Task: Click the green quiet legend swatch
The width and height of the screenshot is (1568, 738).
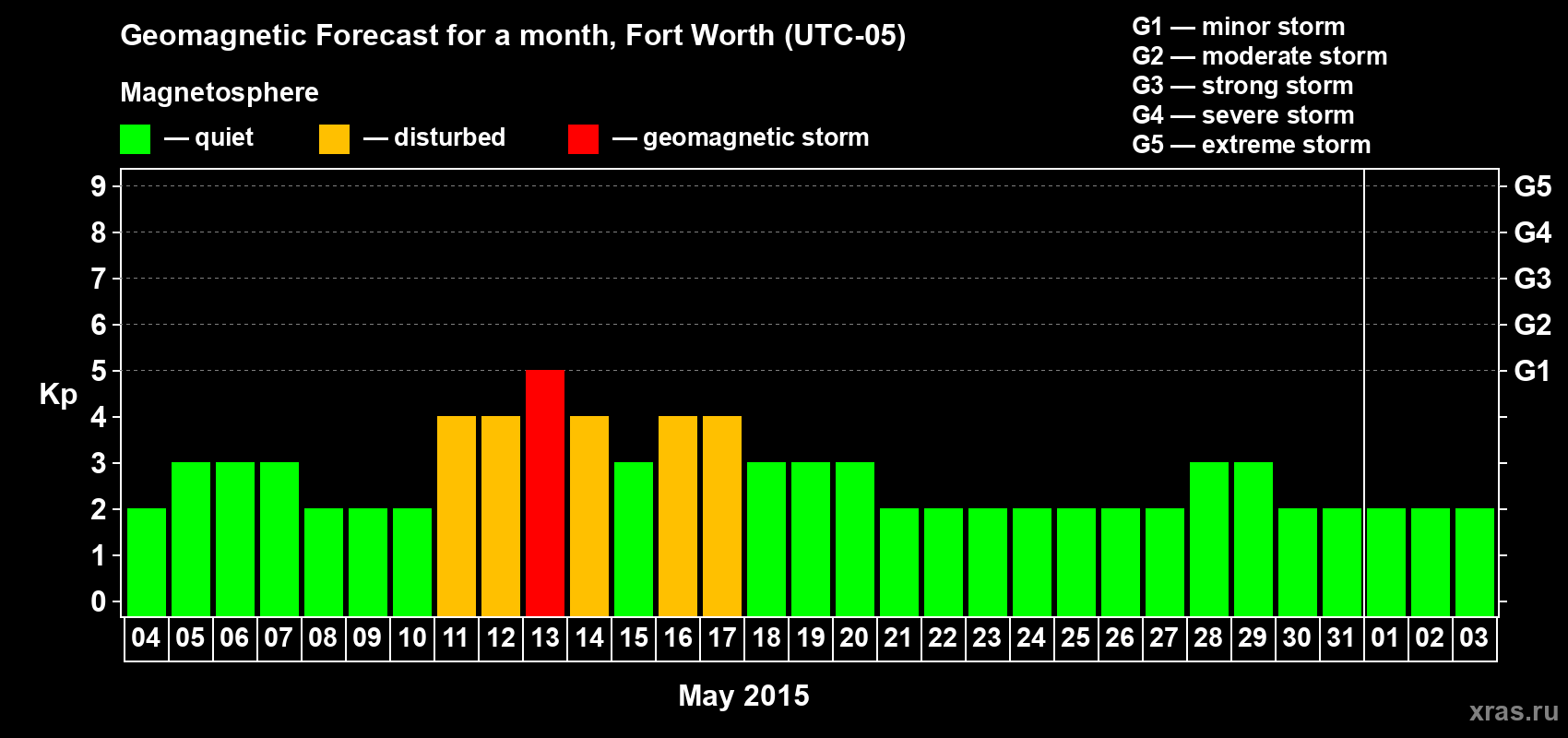Action: pos(135,139)
